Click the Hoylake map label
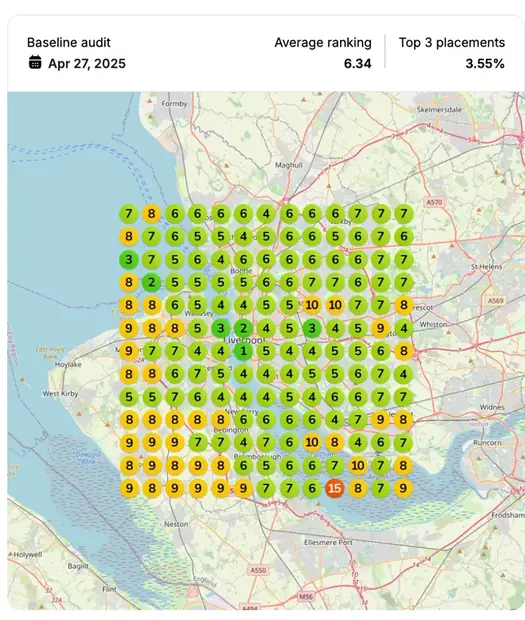 point(68,365)
